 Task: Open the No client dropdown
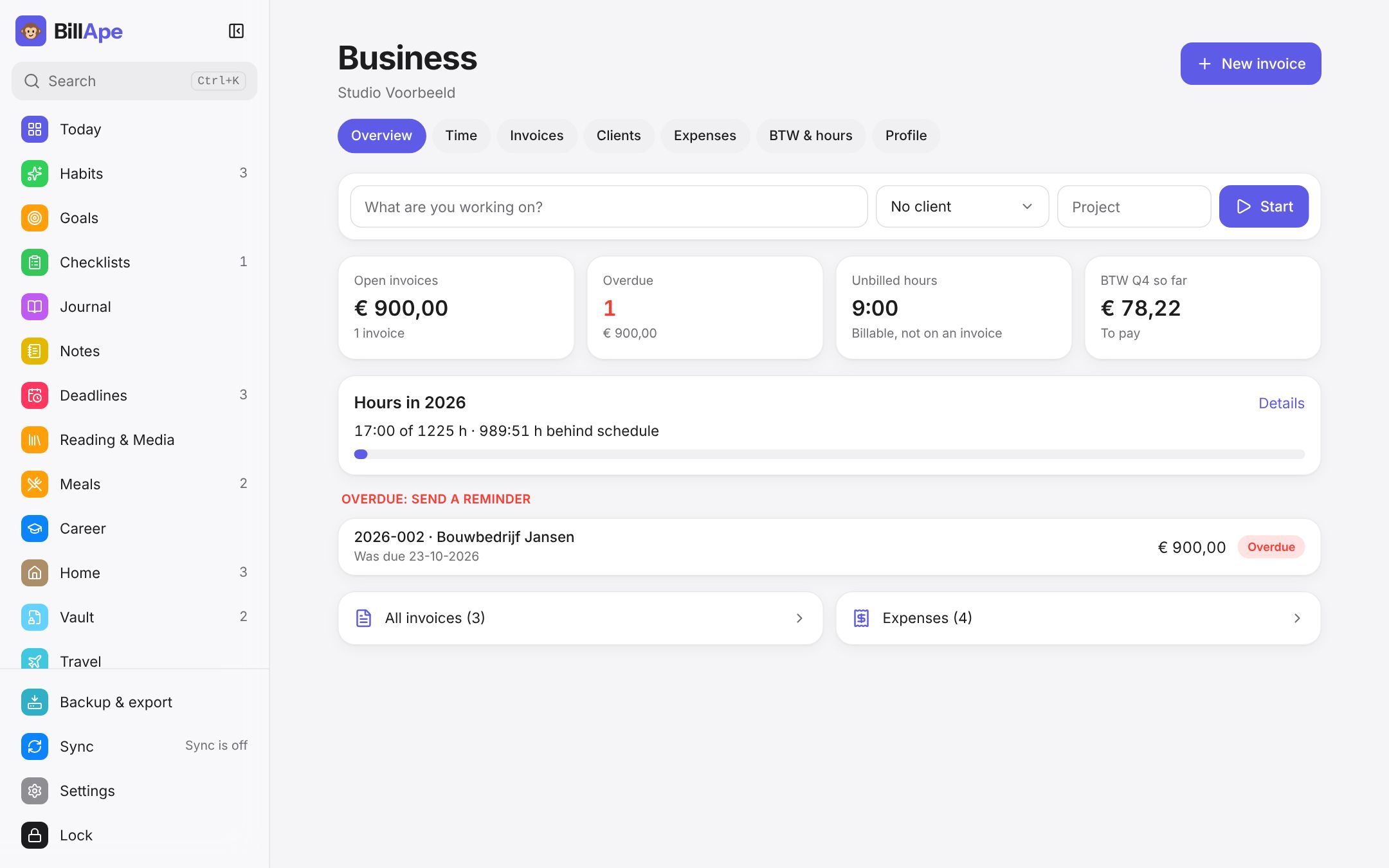(962, 206)
